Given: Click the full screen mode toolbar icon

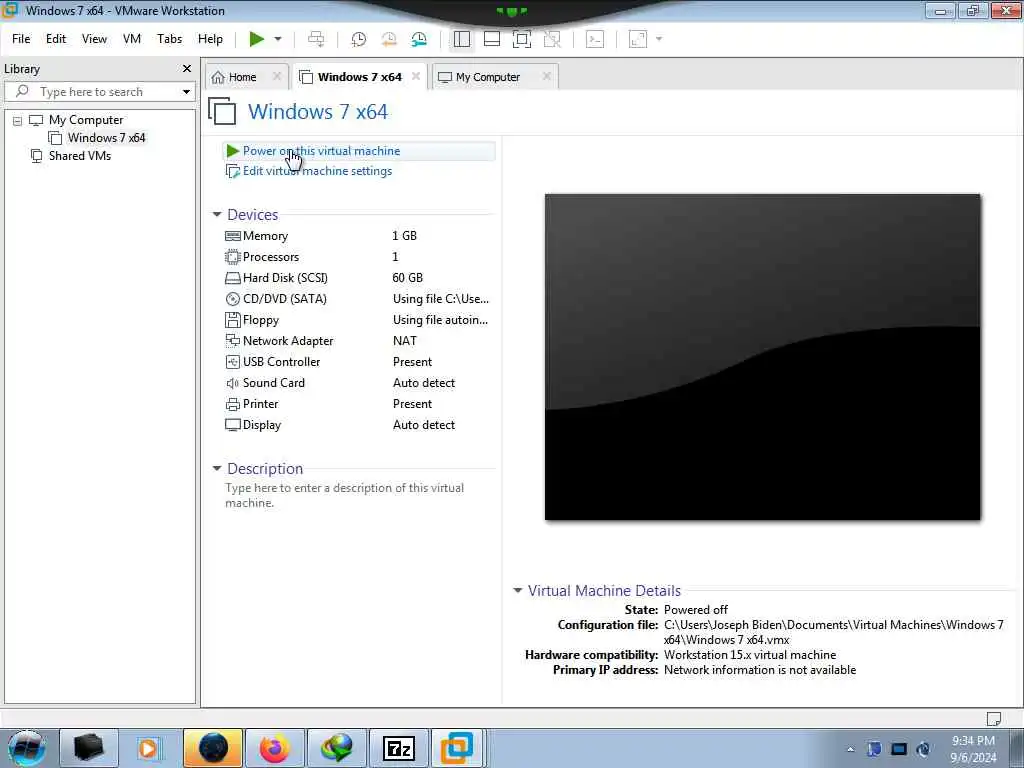Looking at the screenshot, I should tap(522, 39).
